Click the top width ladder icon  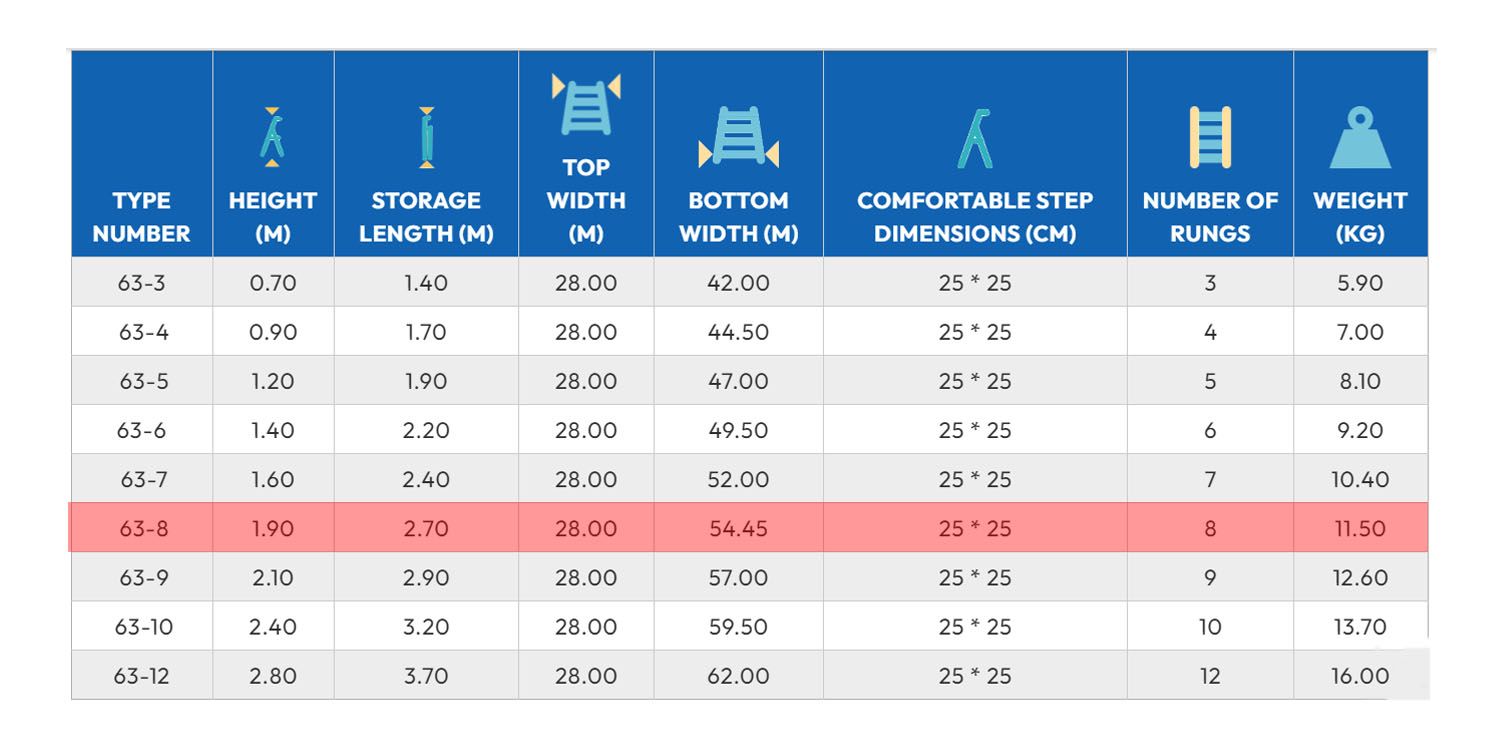(586, 104)
